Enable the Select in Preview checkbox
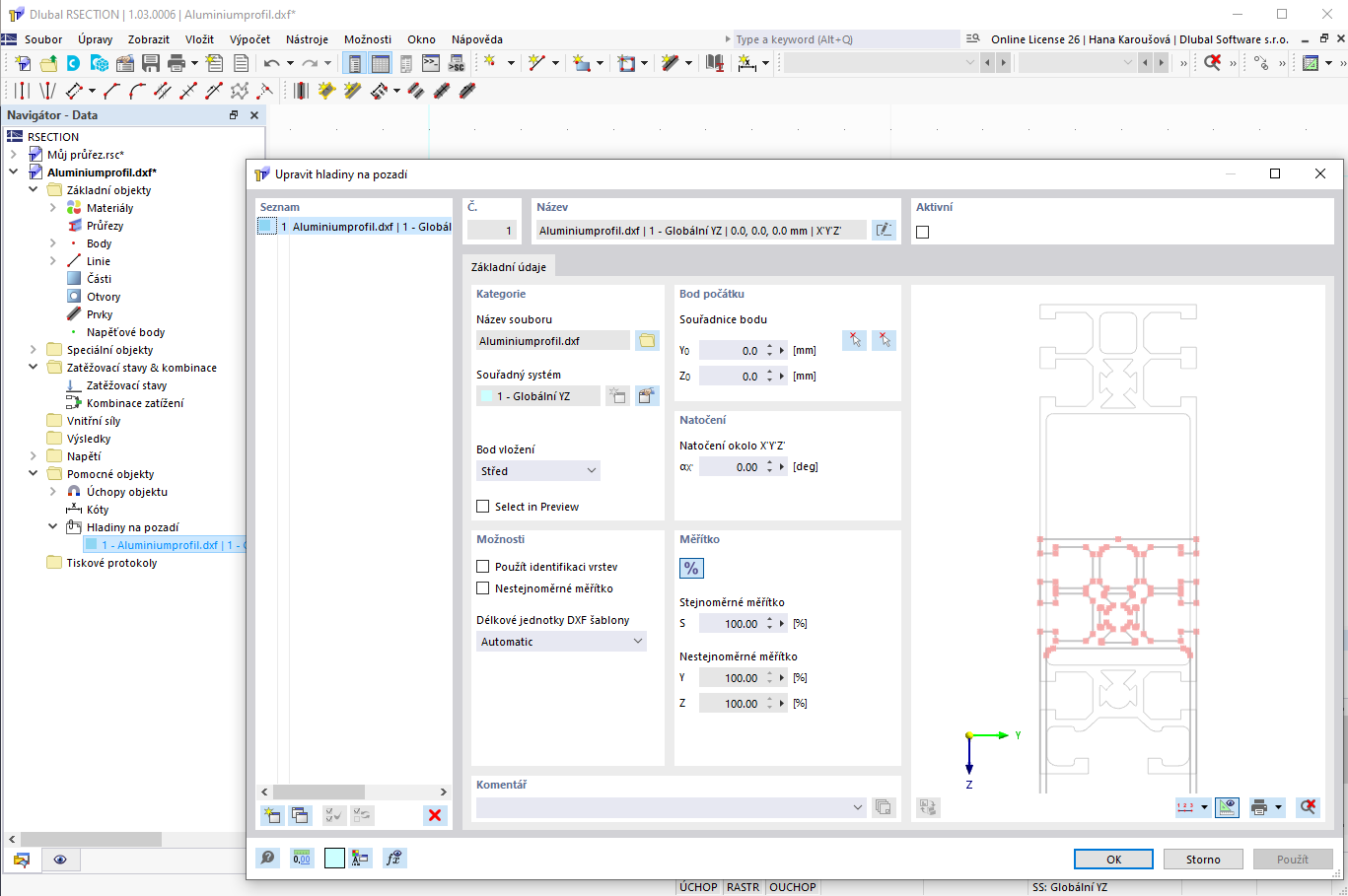The image size is (1348, 896). [483, 507]
